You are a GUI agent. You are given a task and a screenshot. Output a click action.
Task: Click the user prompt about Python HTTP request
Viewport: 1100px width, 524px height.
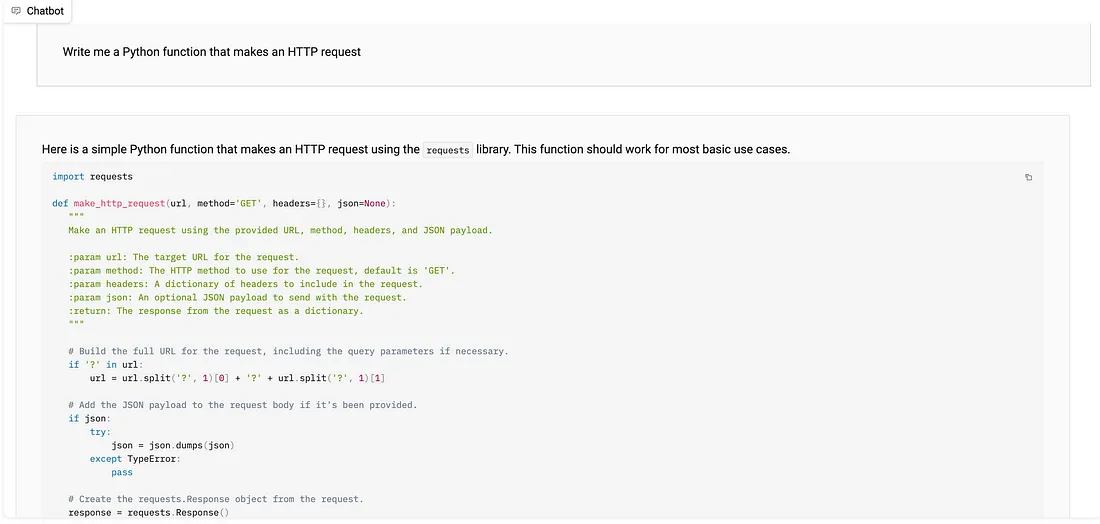211,52
